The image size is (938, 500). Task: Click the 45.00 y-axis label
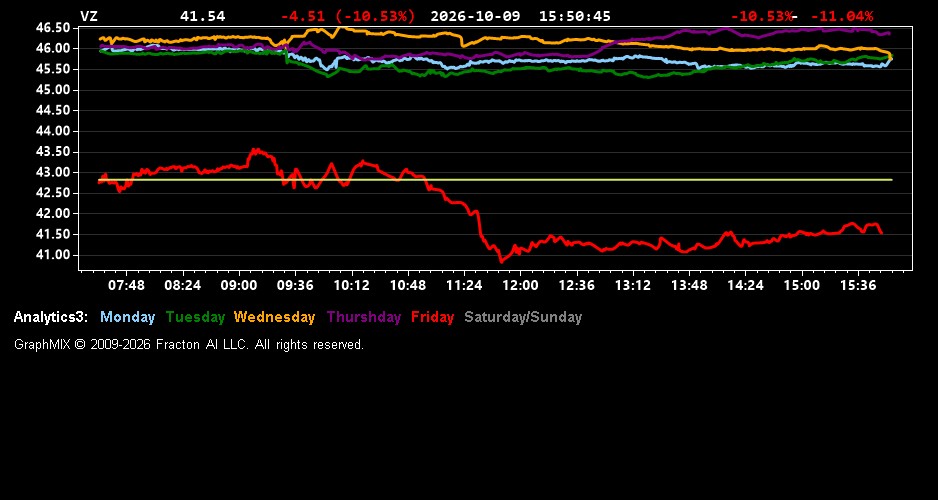tap(53, 90)
